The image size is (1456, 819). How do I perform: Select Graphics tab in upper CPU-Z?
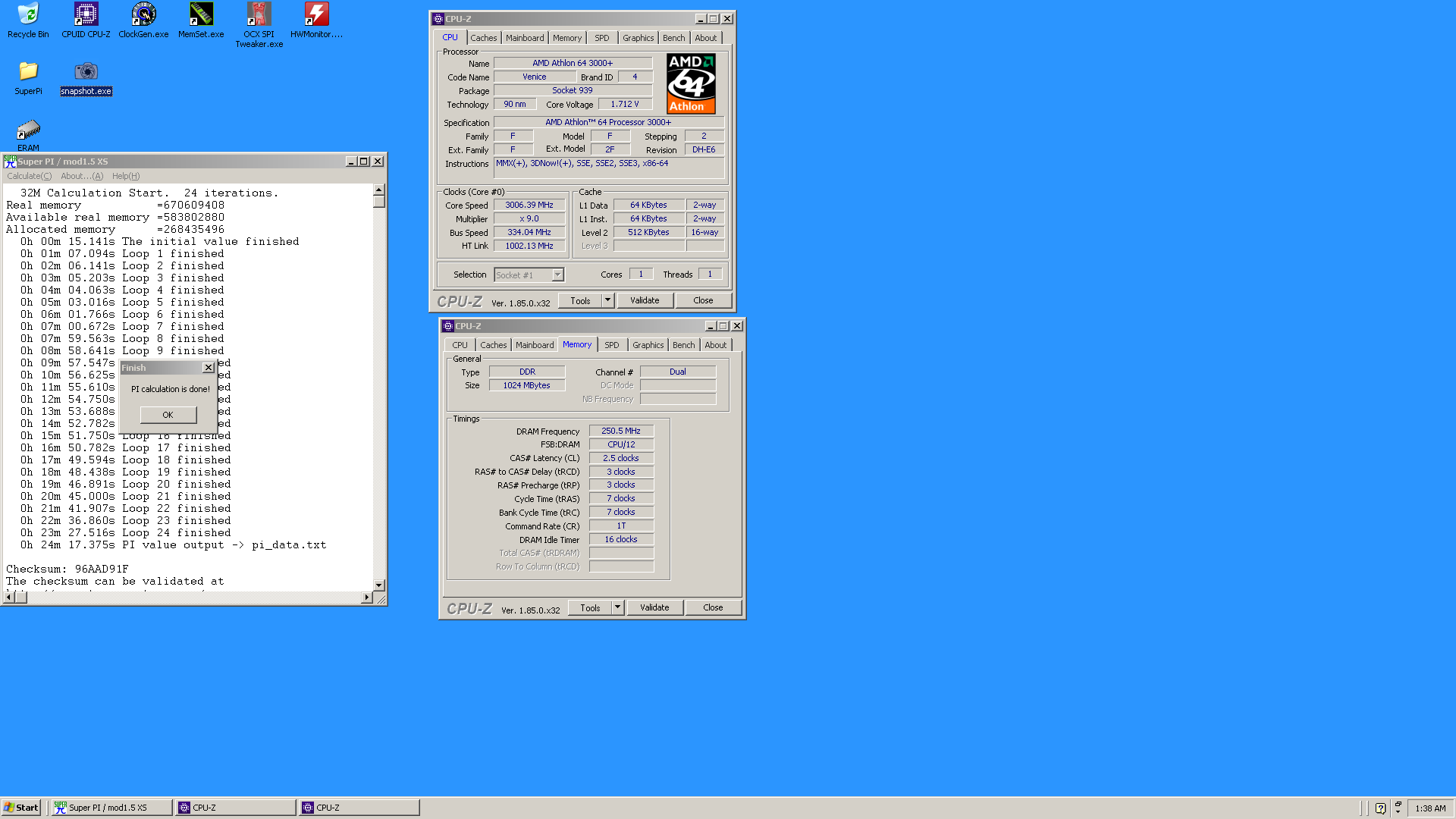click(x=638, y=38)
